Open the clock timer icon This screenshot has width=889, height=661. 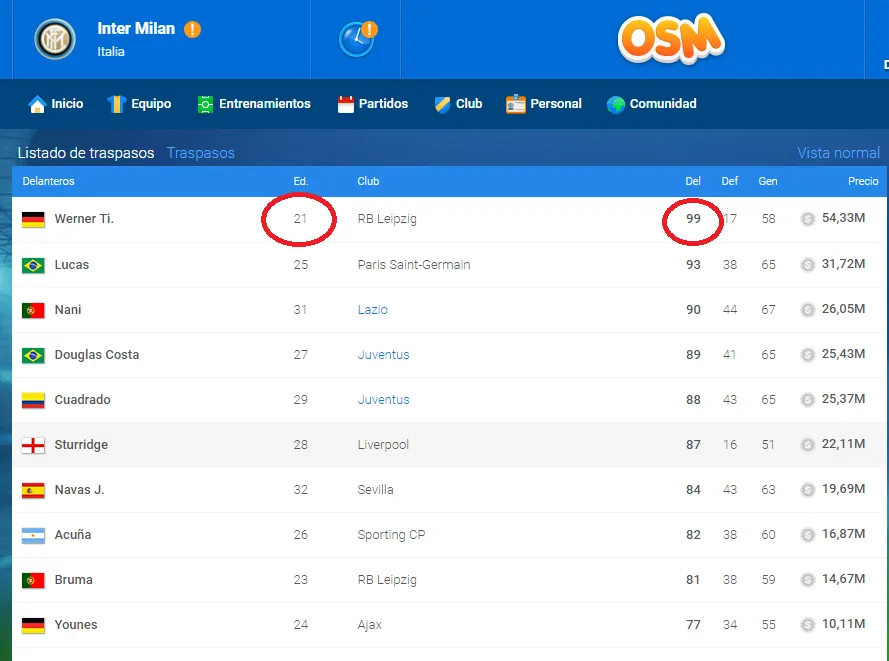point(358,39)
